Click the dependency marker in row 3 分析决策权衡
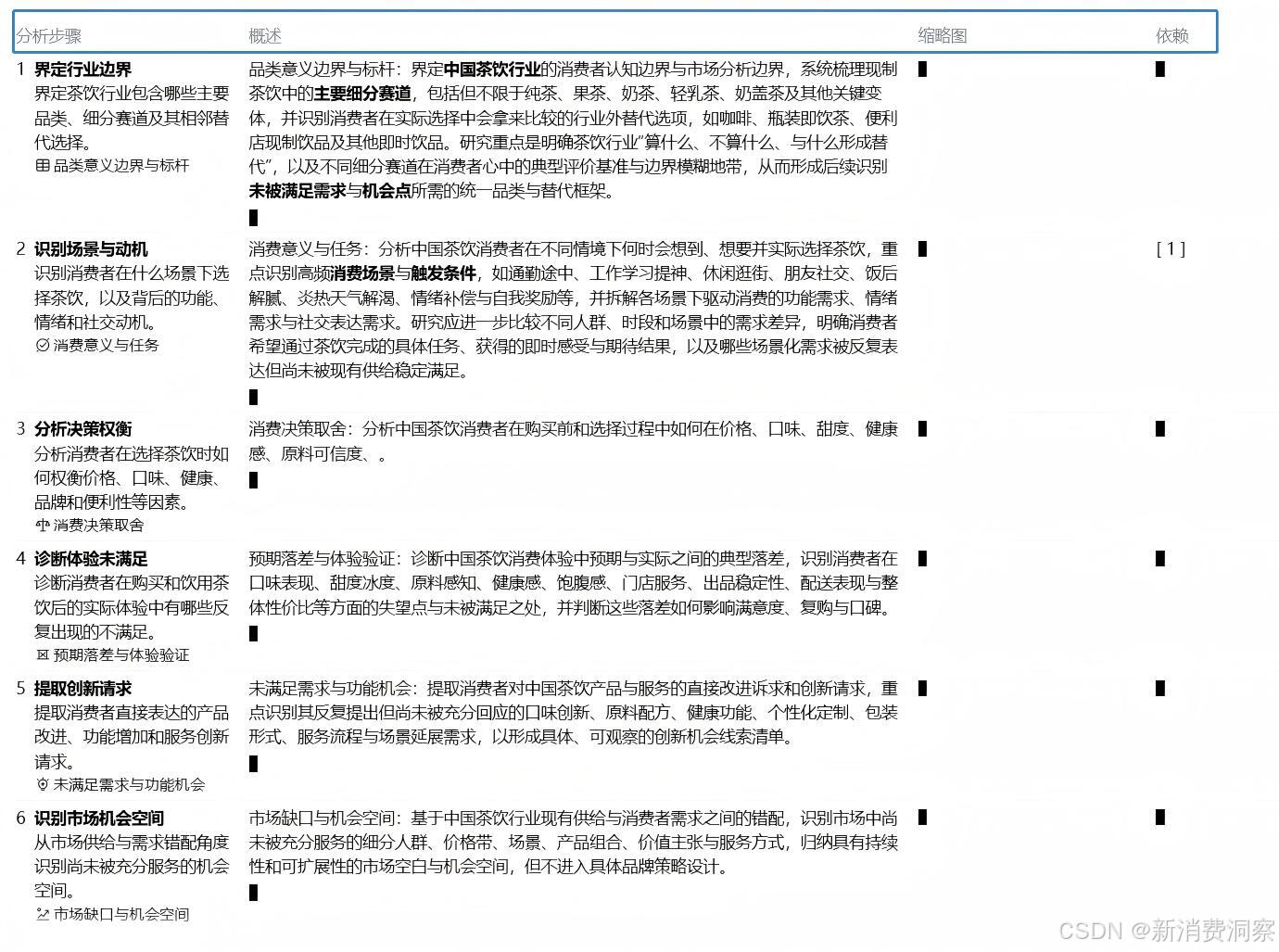The width and height of the screenshot is (1279, 952). click(x=1160, y=428)
